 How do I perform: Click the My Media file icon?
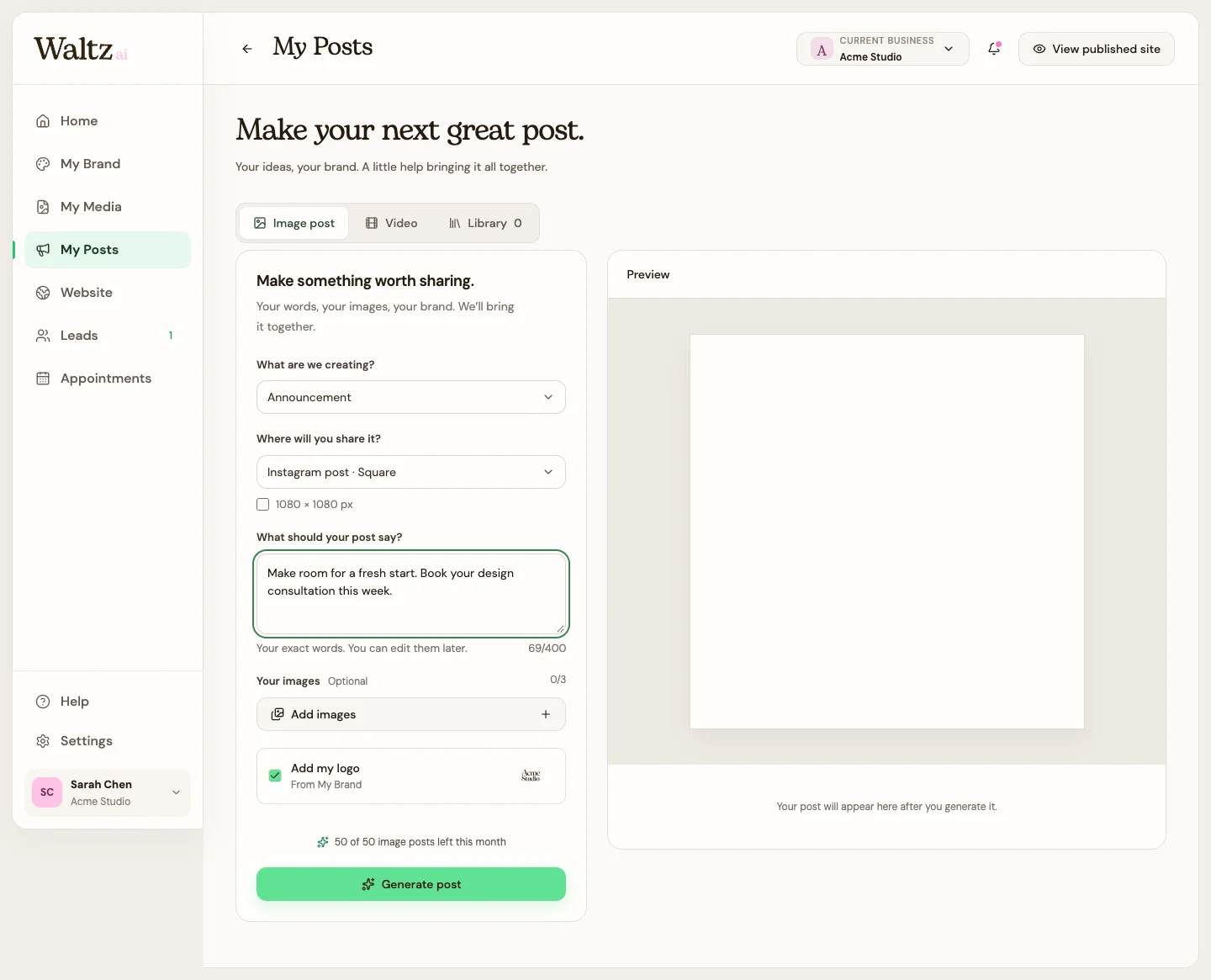click(x=43, y=207)
